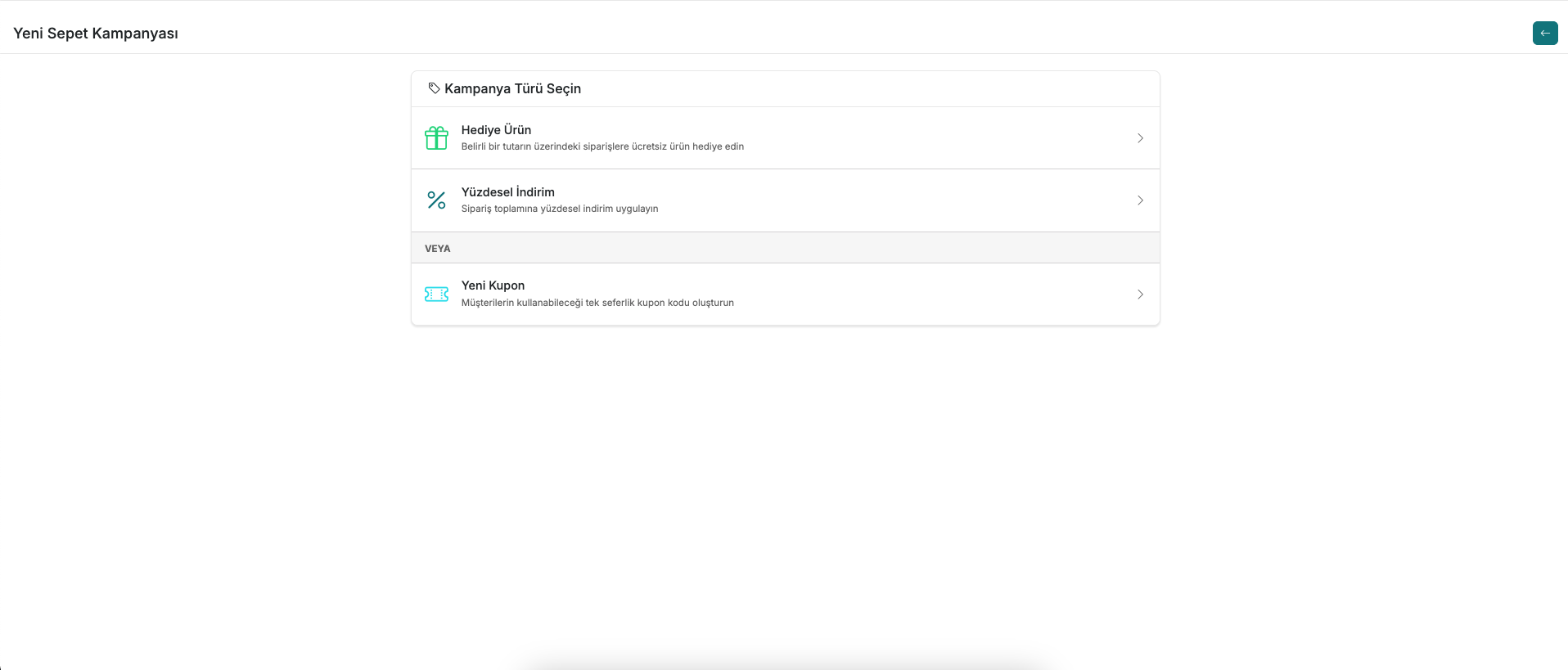Select the Yeni Kupon title

[493, 286]
